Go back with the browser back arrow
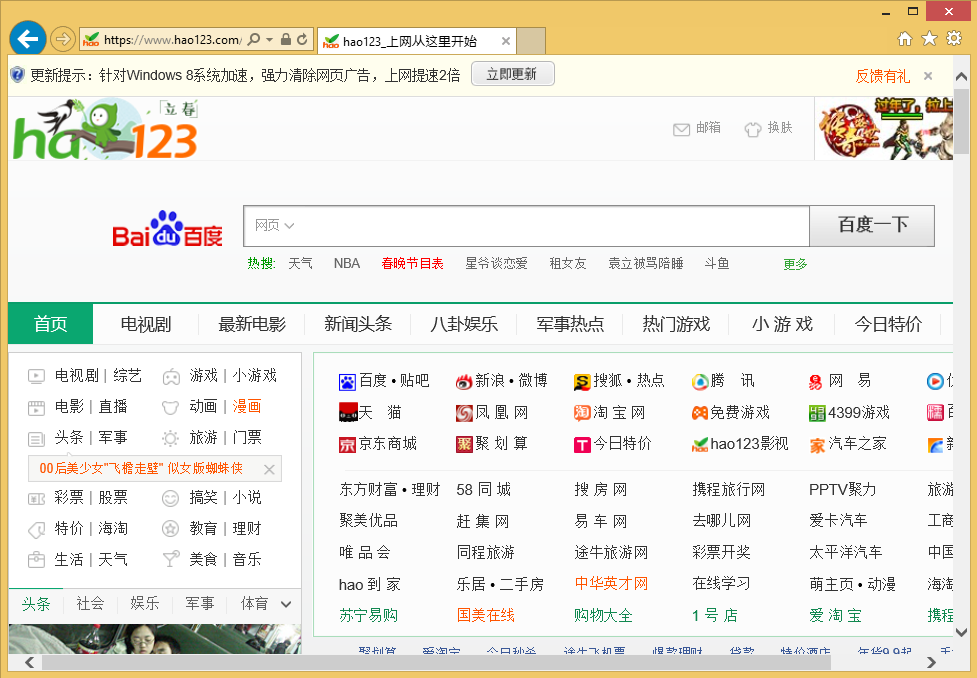Screen dimensions: 977x678 (x=27, y=39)
